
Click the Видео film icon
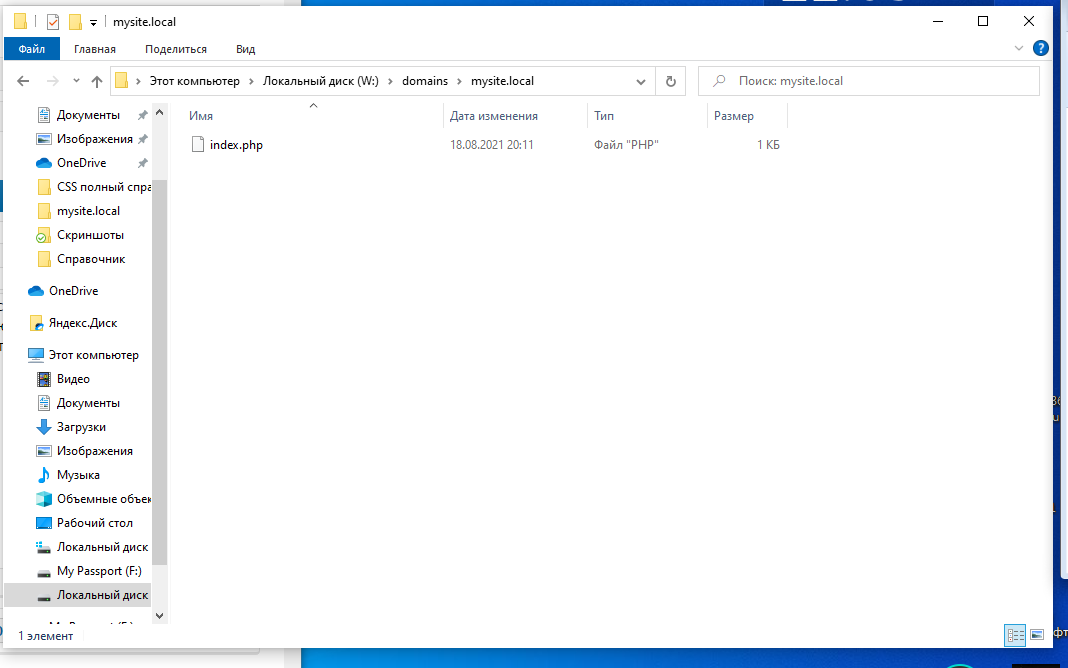(x=44, y=379)
